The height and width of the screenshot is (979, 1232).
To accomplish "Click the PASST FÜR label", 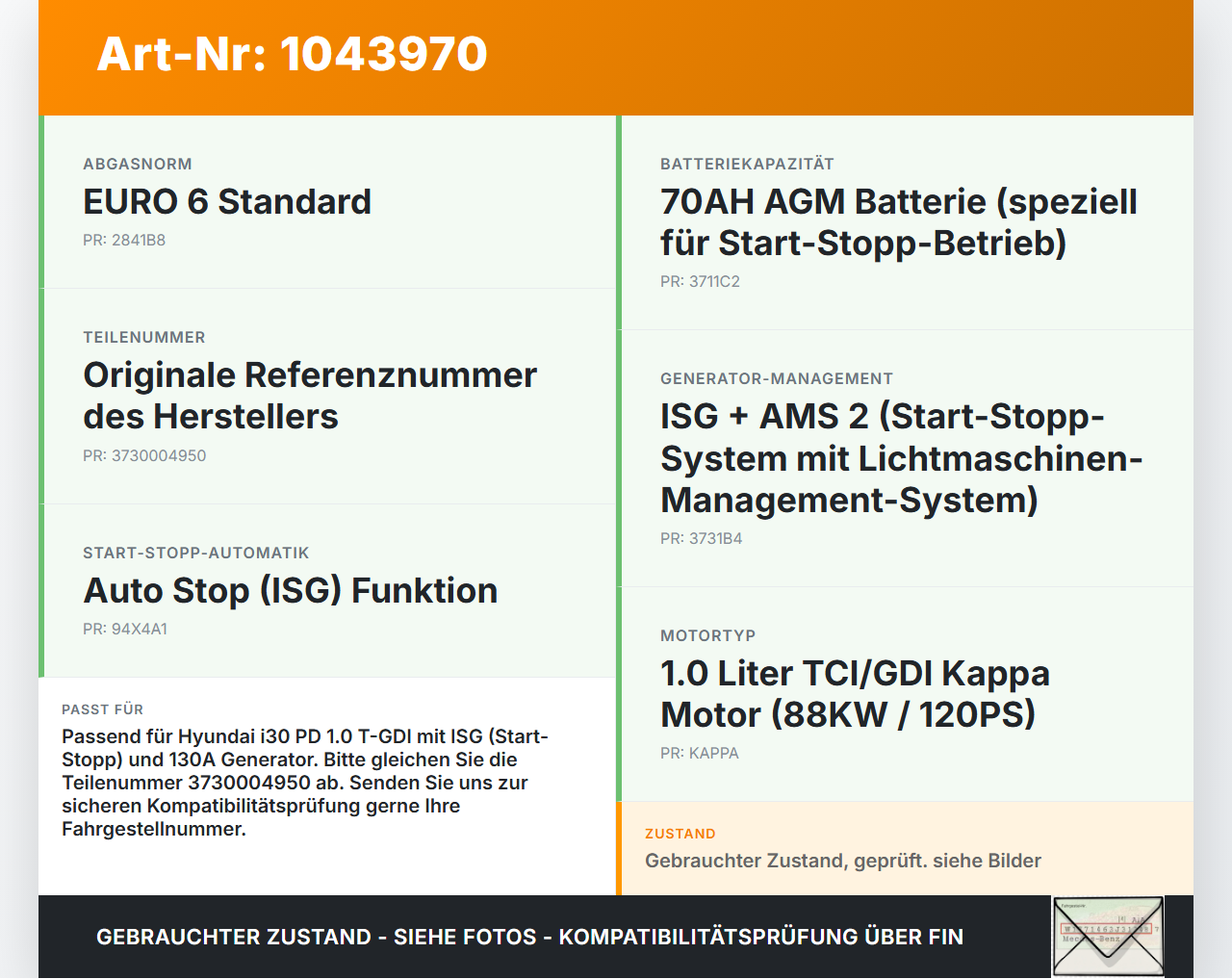I will 103,709.
